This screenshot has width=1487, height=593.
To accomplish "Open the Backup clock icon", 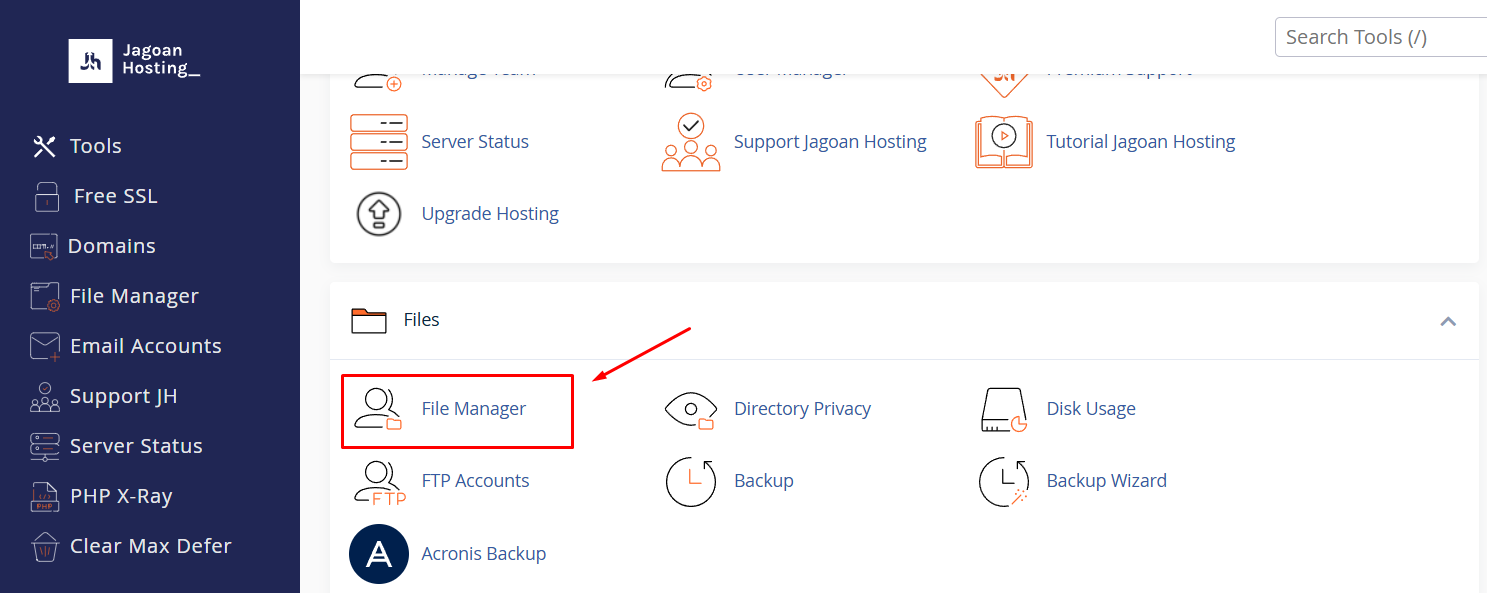I will [x=691, y=481].
